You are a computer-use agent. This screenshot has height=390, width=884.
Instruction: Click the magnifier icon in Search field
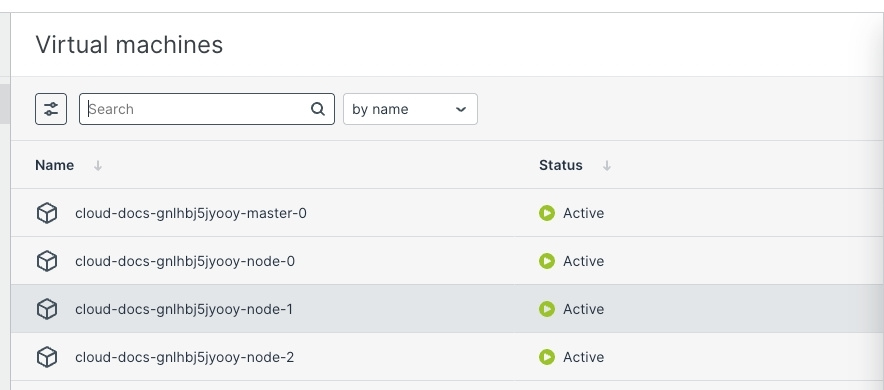click(x=318, y=109)
